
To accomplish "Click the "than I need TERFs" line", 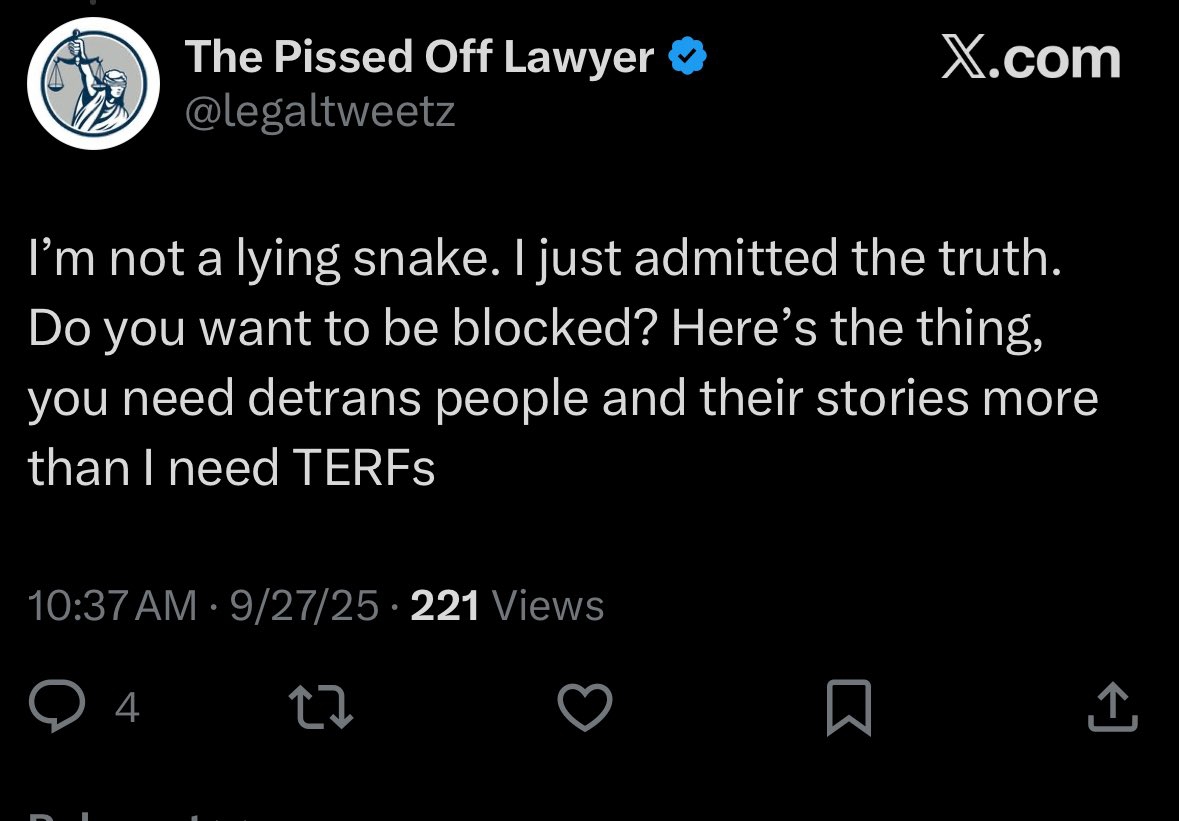I will tap(232, 467).
